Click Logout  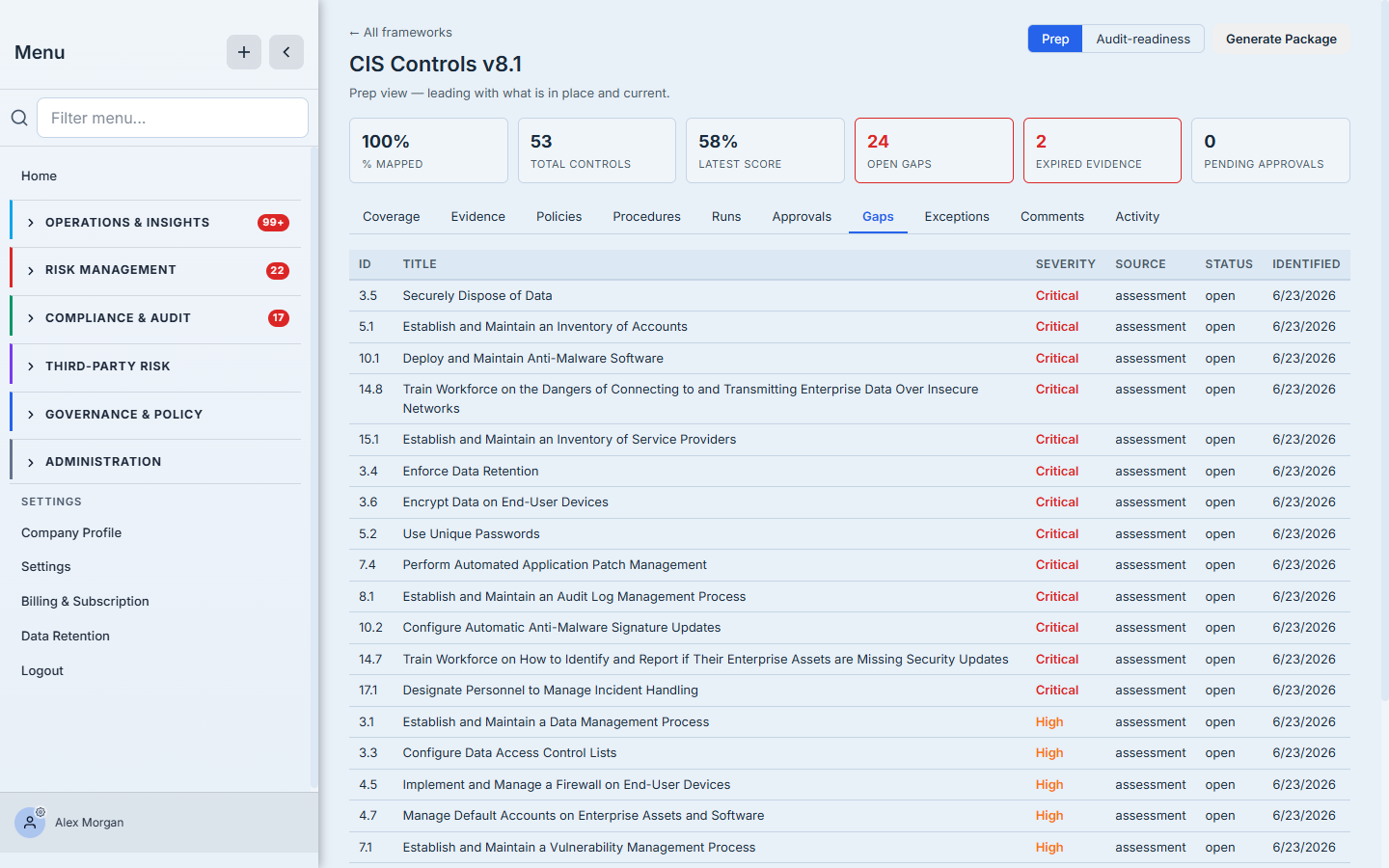[42, 671]
